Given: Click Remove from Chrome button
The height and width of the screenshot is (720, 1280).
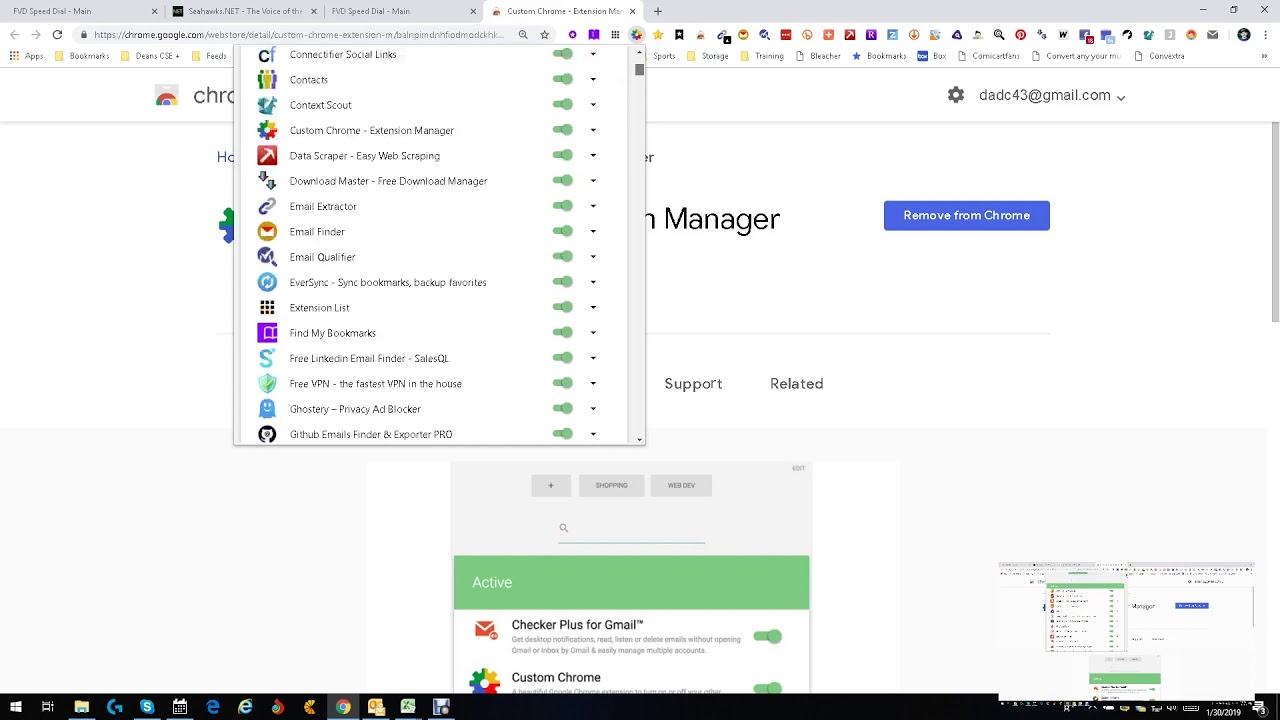Looking at the screenshot, I should click(x=967, y=216).
